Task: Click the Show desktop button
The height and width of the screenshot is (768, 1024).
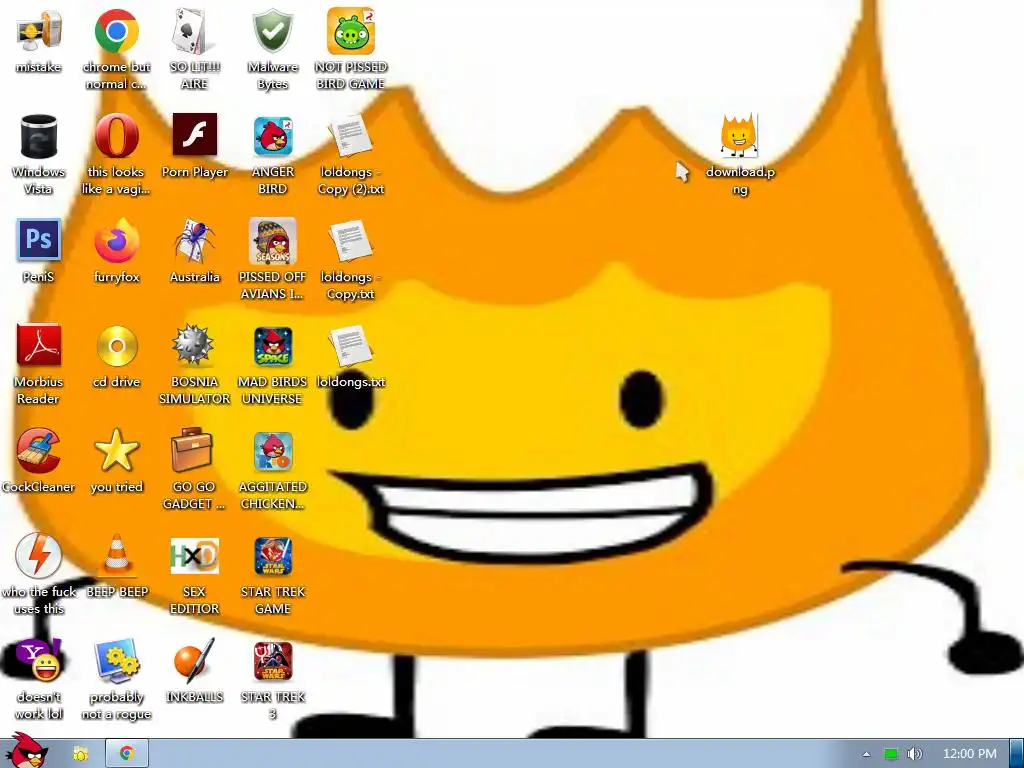Action: pos(1017,754)
